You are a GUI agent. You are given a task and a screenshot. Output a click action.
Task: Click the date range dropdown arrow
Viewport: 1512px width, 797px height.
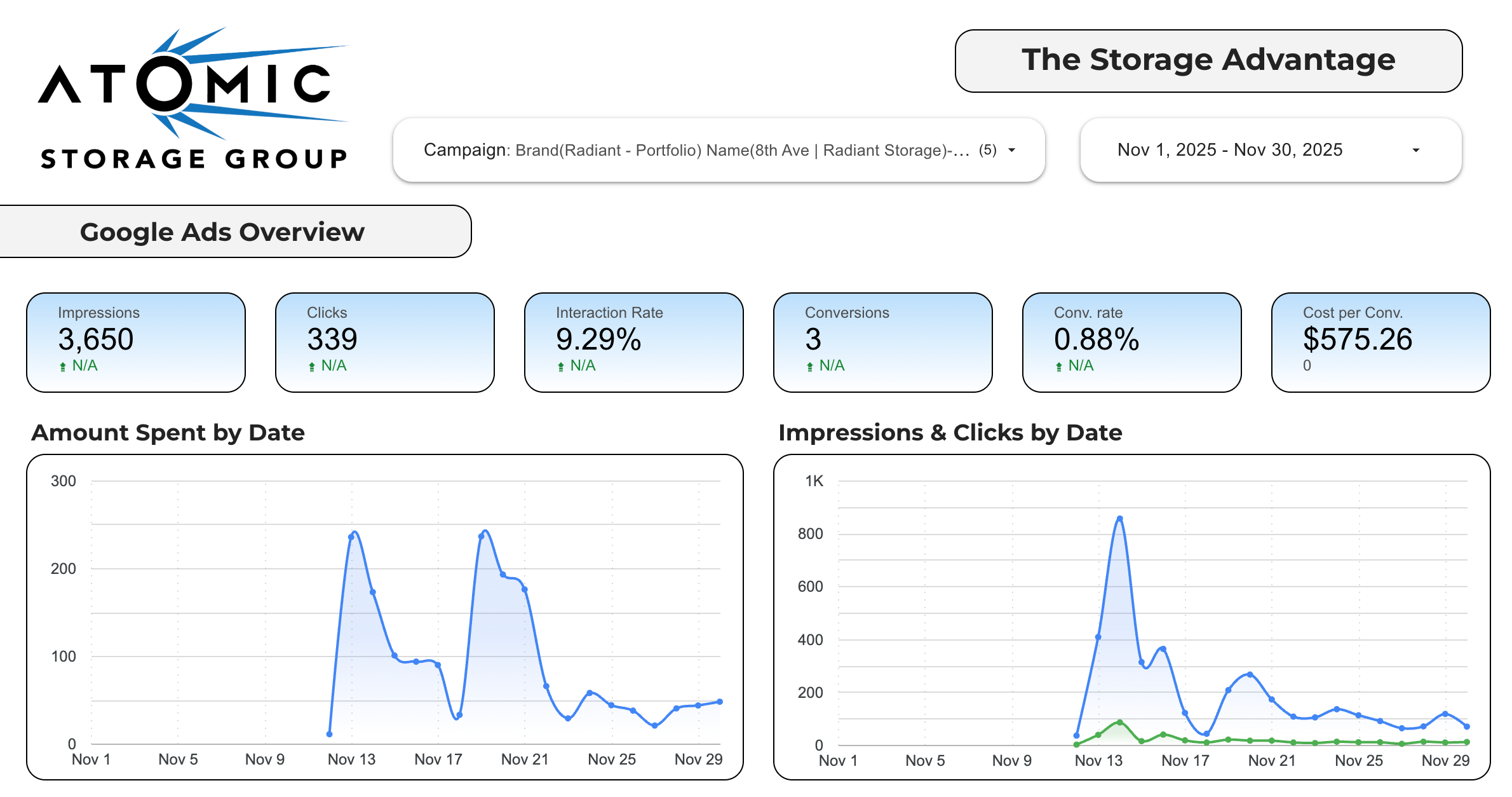1416,151
